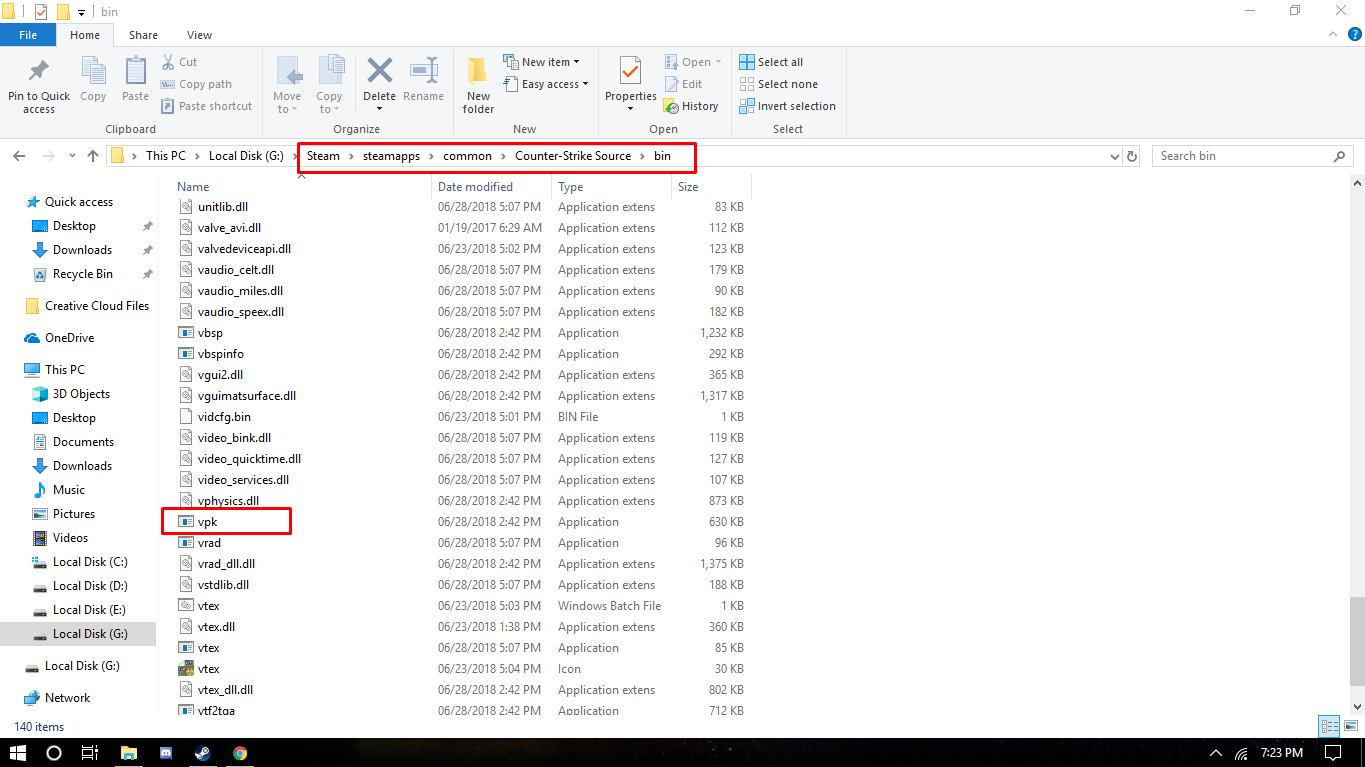Switch to the Home ribbon tab
The image size is (1365, 767).
pos(85,35)
